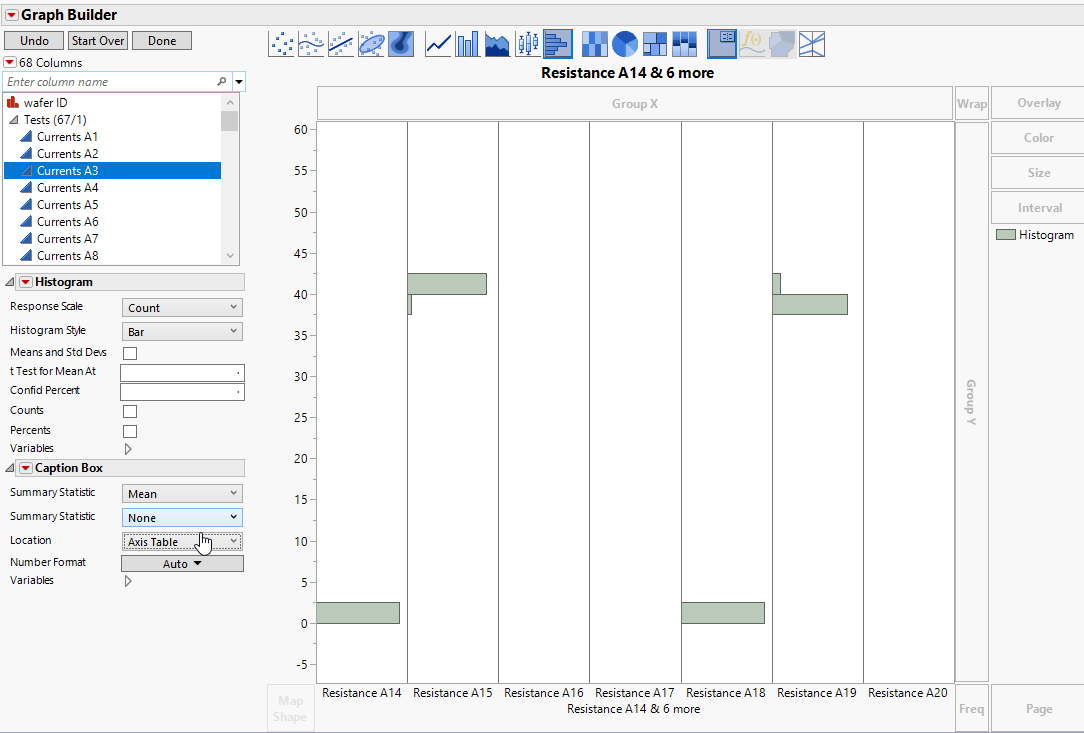Select the Points element in the toolbar

click(281, 43)
